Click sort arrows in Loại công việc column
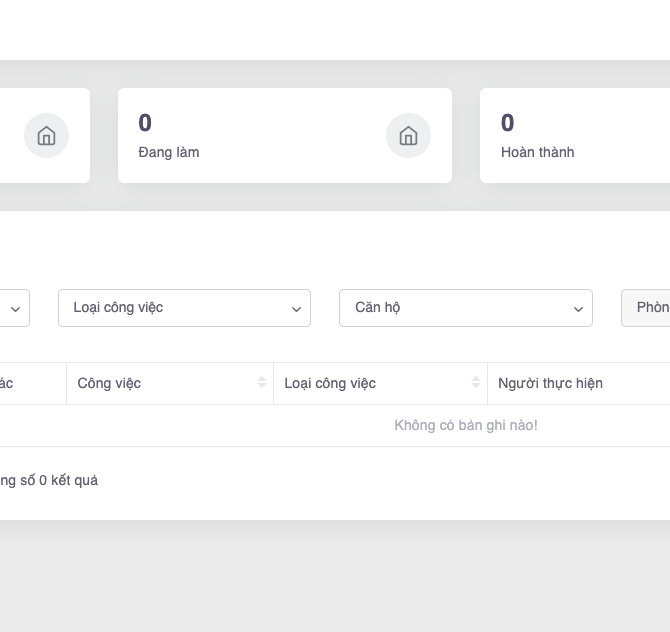Screen dimensions: 670x632 476,383
